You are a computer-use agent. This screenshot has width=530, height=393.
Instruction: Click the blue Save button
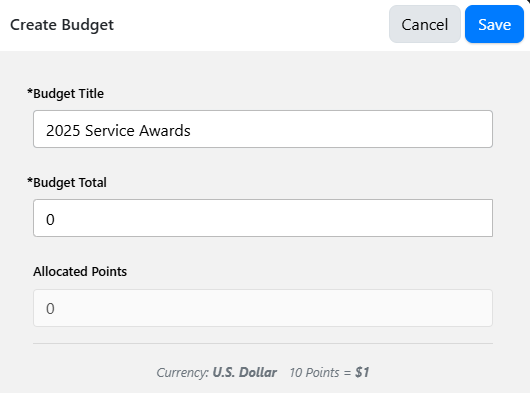tap(494, 24)
